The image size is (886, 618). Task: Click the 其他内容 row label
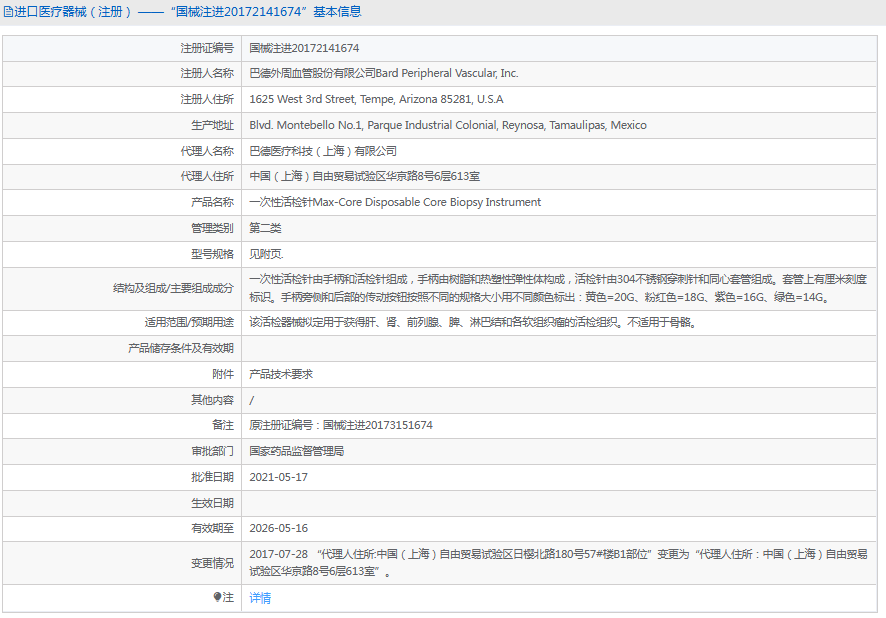pyautogui.click(x=212, y=400)
